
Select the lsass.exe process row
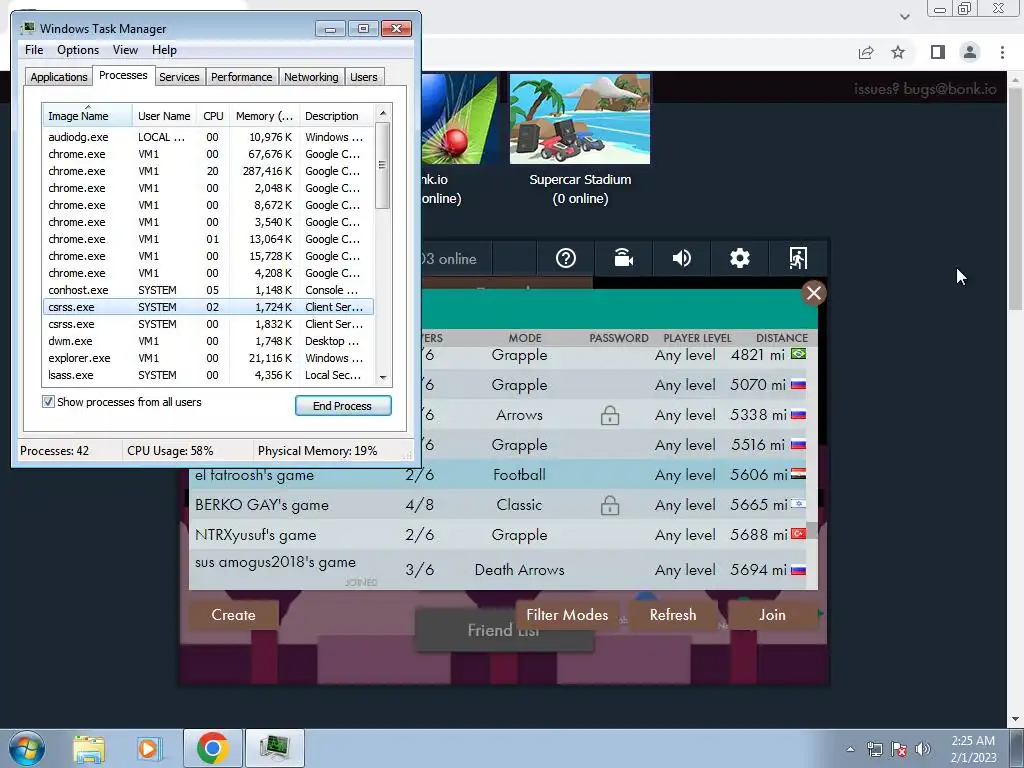coord(208,375)
